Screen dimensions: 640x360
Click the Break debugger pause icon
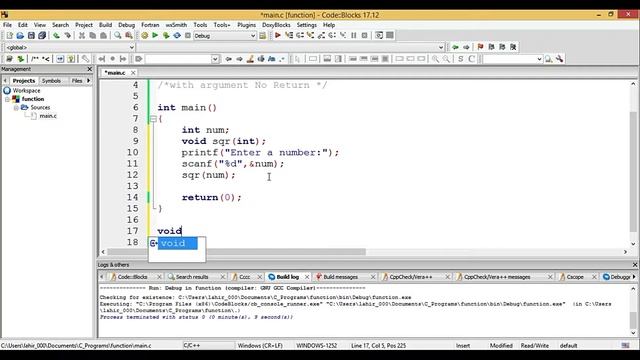pos(353,36)
